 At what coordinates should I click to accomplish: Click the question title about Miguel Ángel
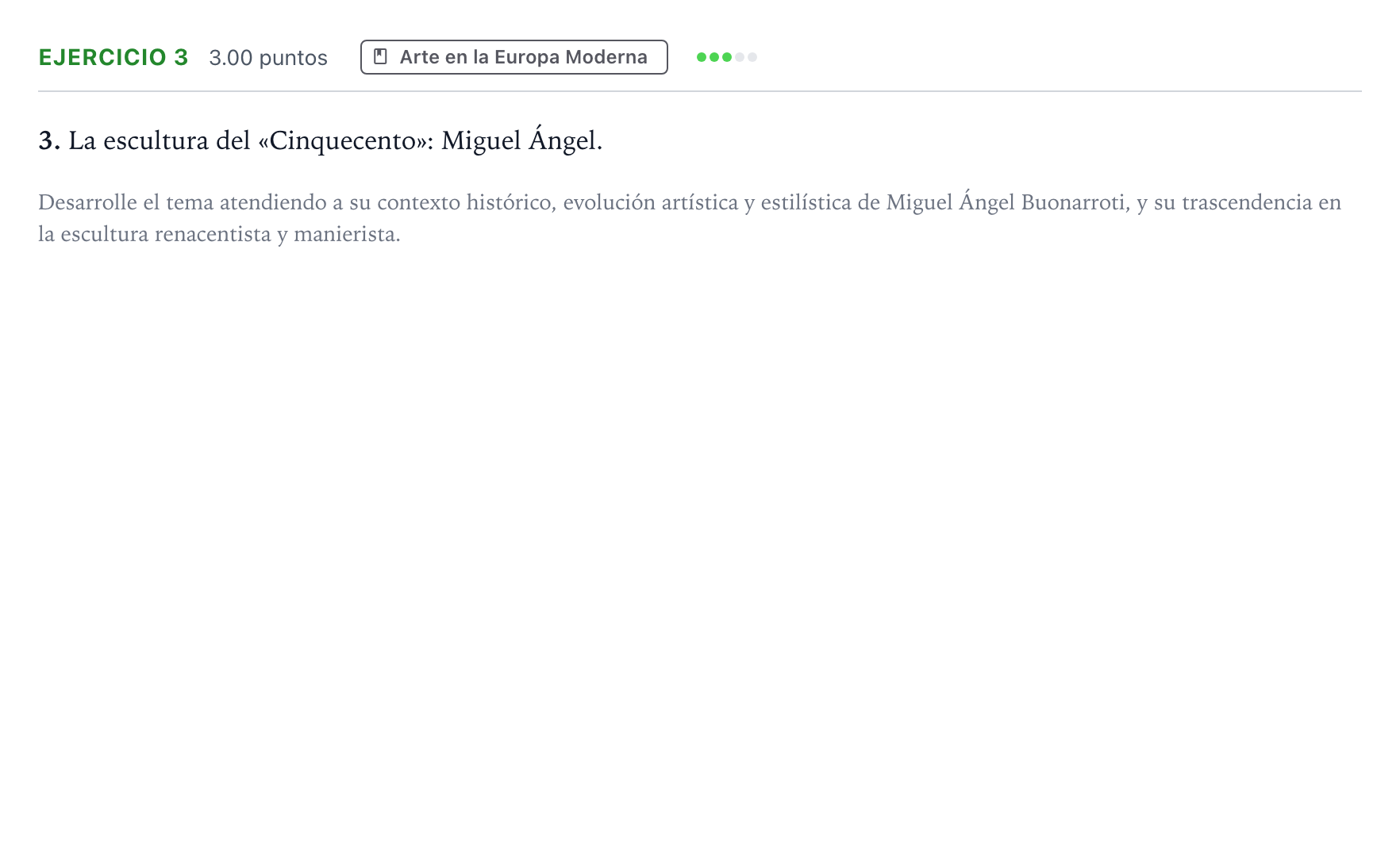tap(321, 140)
